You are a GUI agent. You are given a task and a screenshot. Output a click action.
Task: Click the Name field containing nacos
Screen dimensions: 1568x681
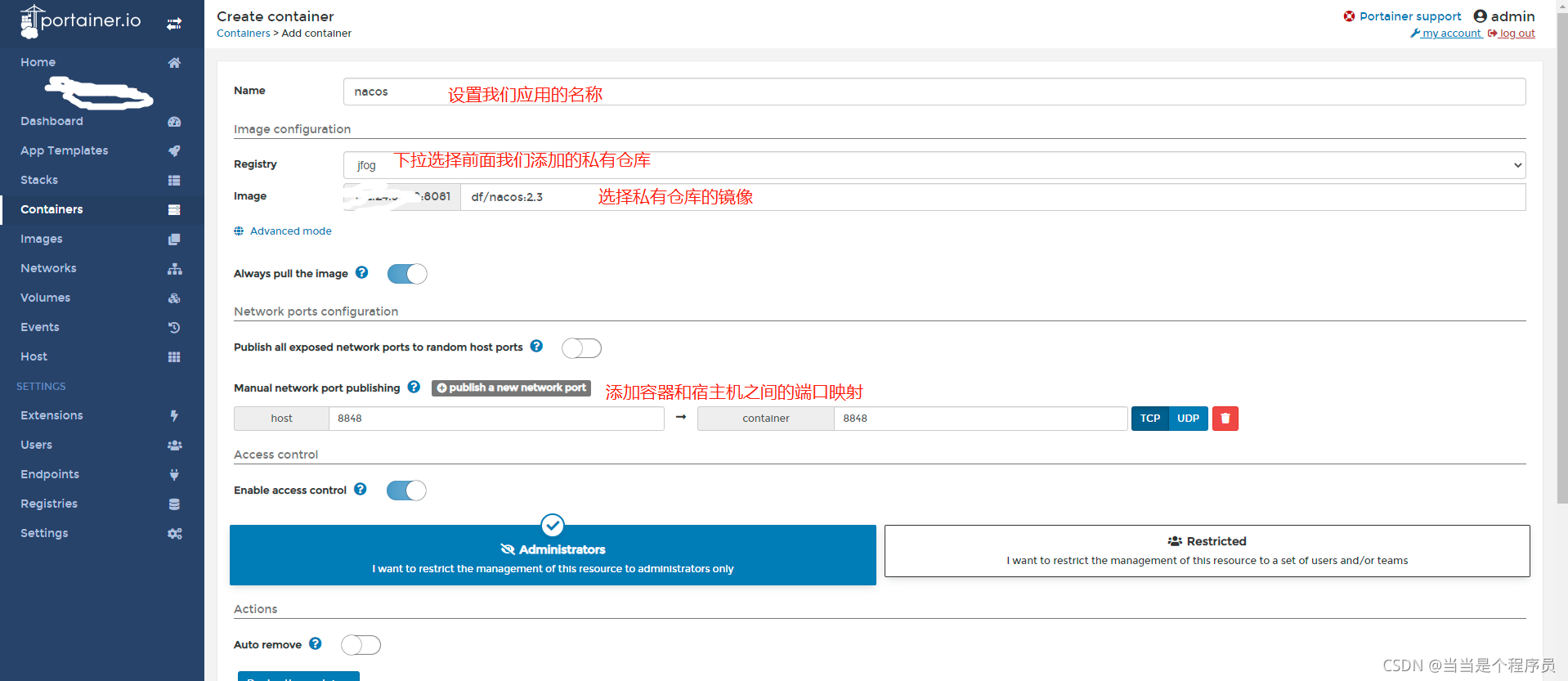click(934, 92)
